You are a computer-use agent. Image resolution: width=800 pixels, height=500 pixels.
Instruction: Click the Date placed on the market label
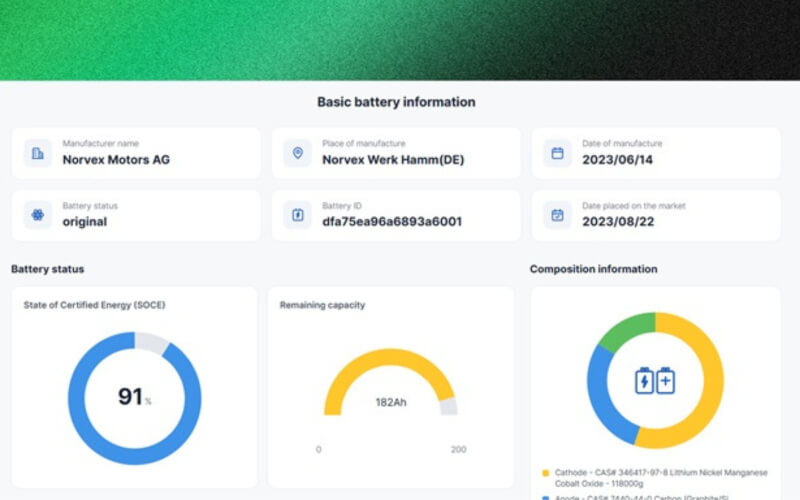[x=634, y=206]
